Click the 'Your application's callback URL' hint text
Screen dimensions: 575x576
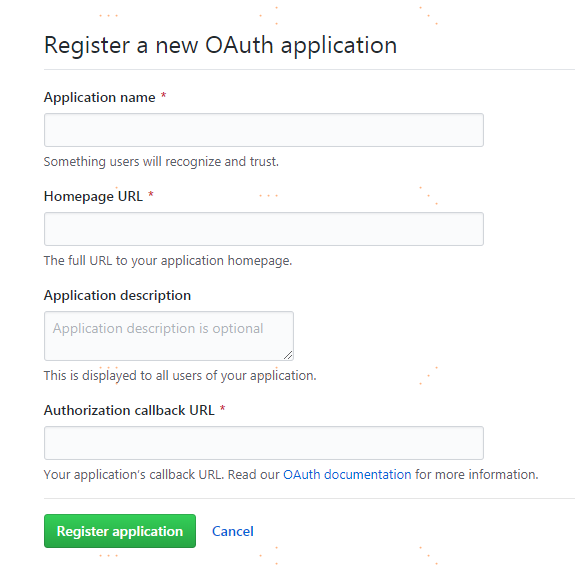(x=134, y=474)
